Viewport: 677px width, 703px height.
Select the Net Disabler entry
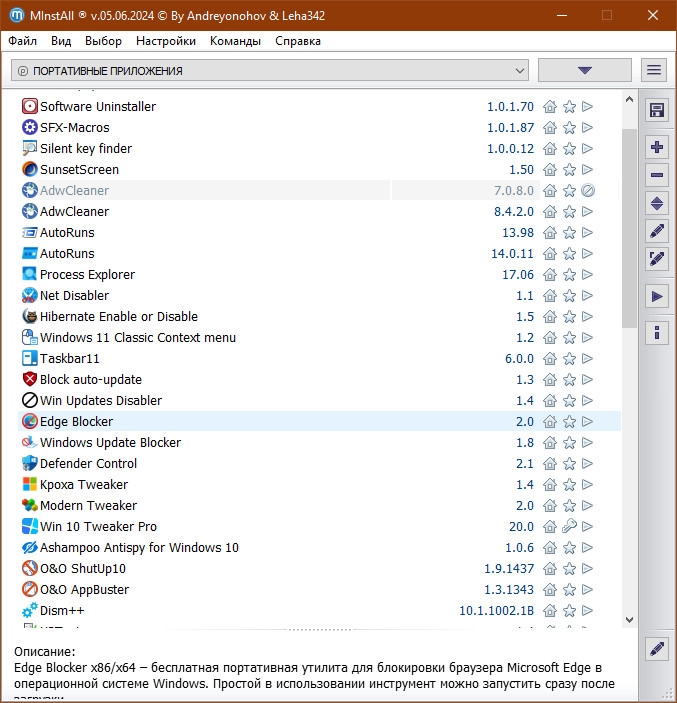(319, 295)
